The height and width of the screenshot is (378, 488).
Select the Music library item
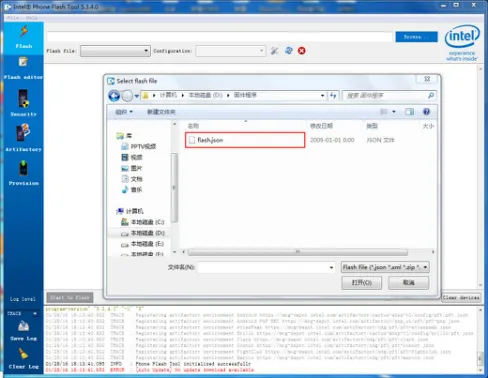(x=132, y=190)
